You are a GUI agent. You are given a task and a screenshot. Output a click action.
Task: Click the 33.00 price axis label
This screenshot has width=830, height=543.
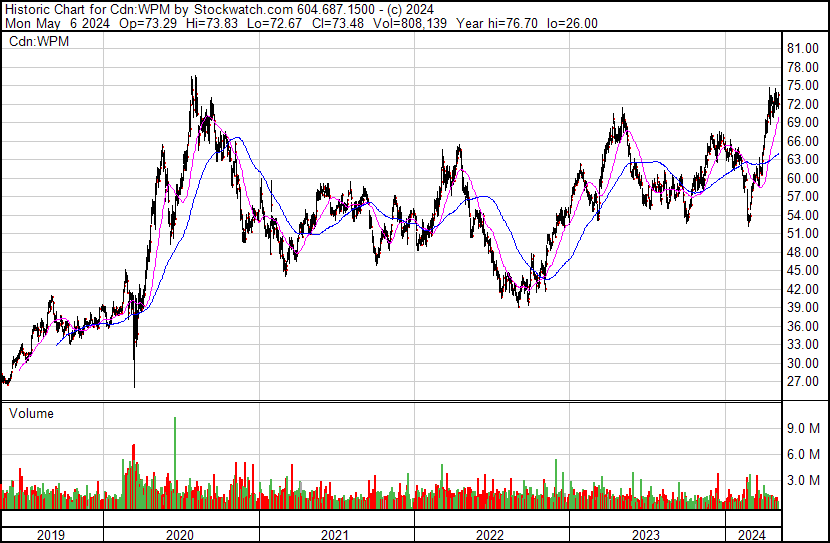[x=803, y=345]
